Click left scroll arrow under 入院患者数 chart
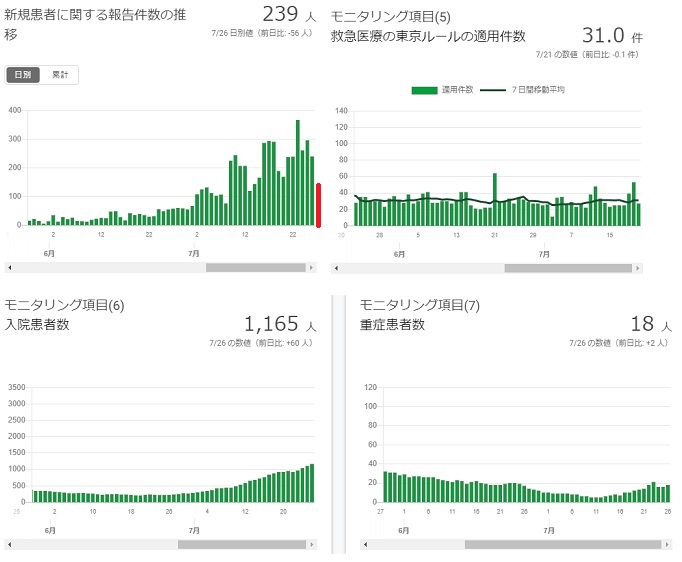 pyautogui.click(x=9, y=544)
